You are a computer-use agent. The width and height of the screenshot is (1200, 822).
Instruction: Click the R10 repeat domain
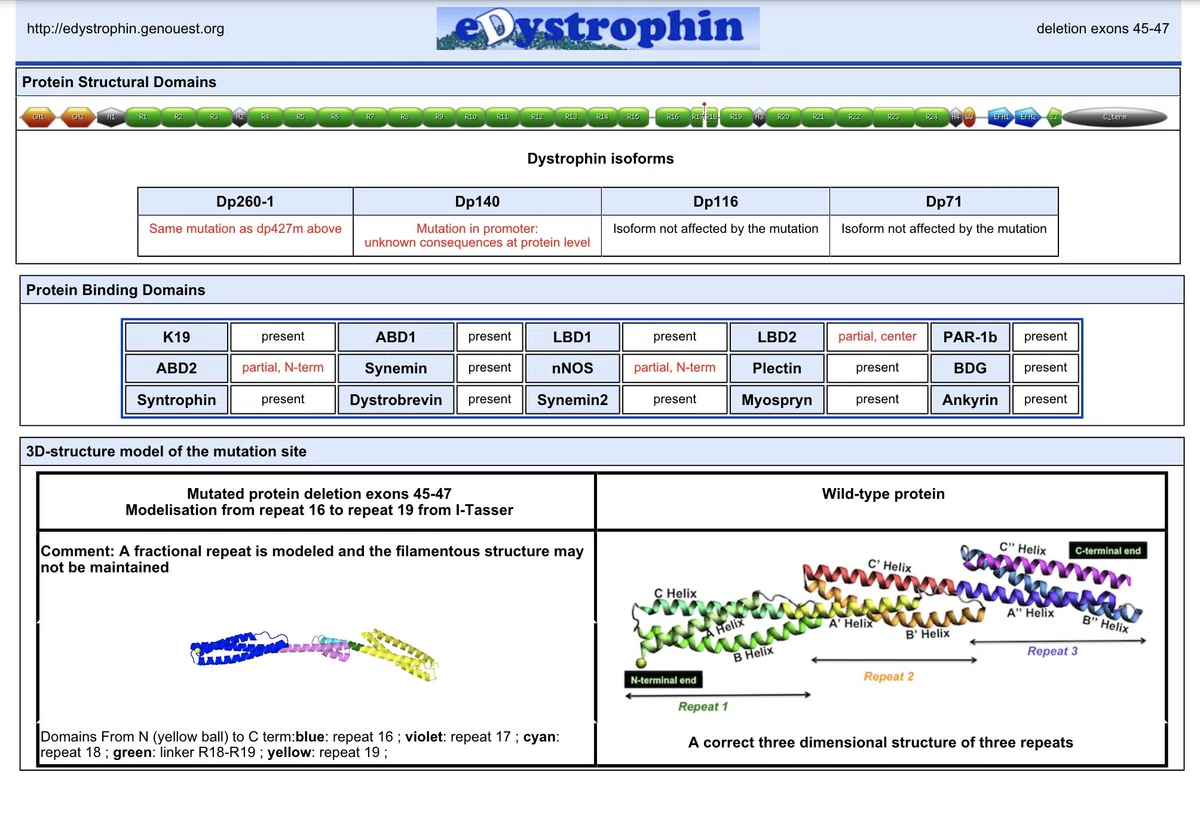(470, 117)
